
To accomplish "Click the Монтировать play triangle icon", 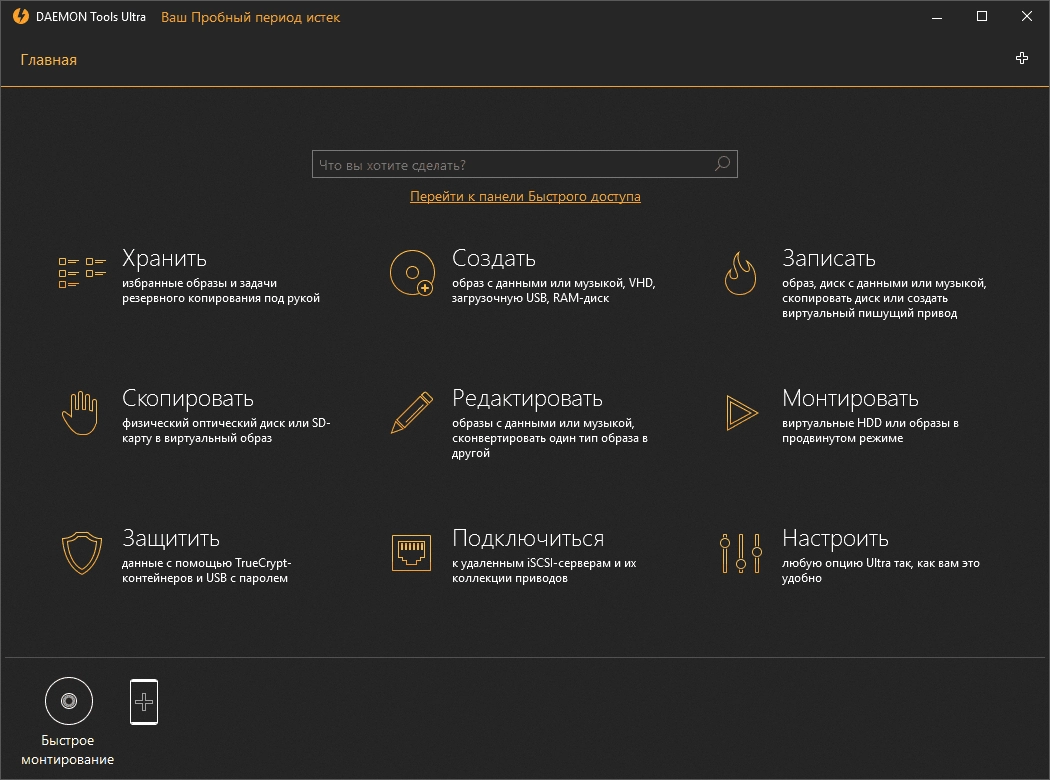I will 742,412.
